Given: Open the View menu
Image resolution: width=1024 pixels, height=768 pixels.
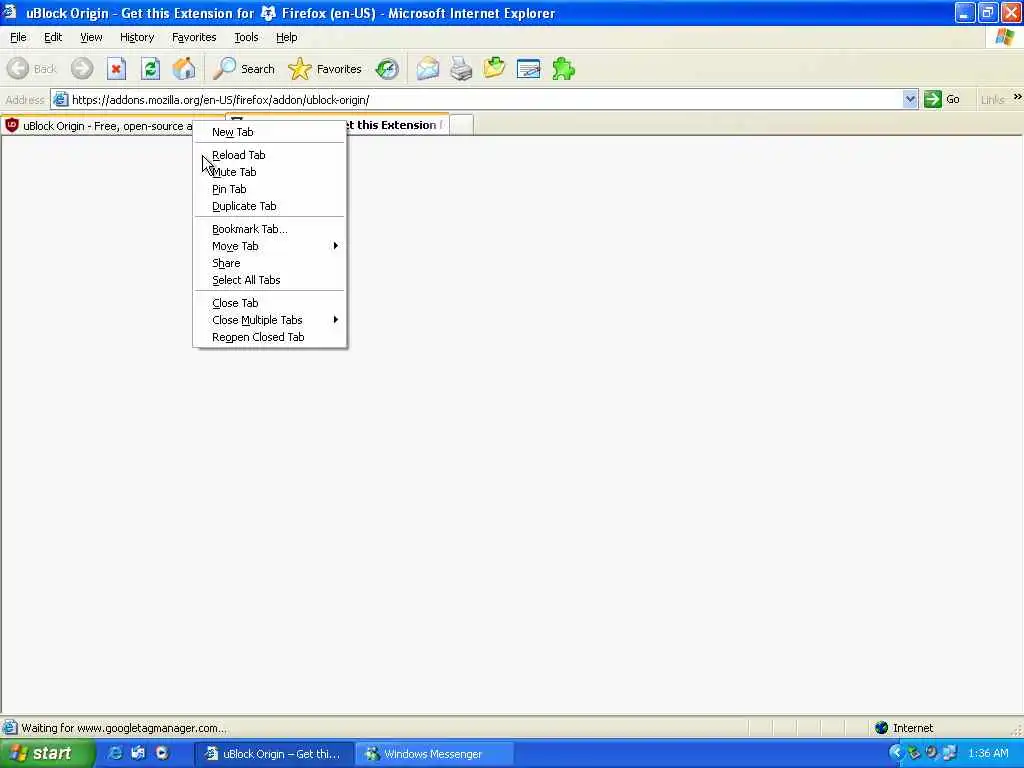Looking at the screenshot, I should [x=91, y=37].
